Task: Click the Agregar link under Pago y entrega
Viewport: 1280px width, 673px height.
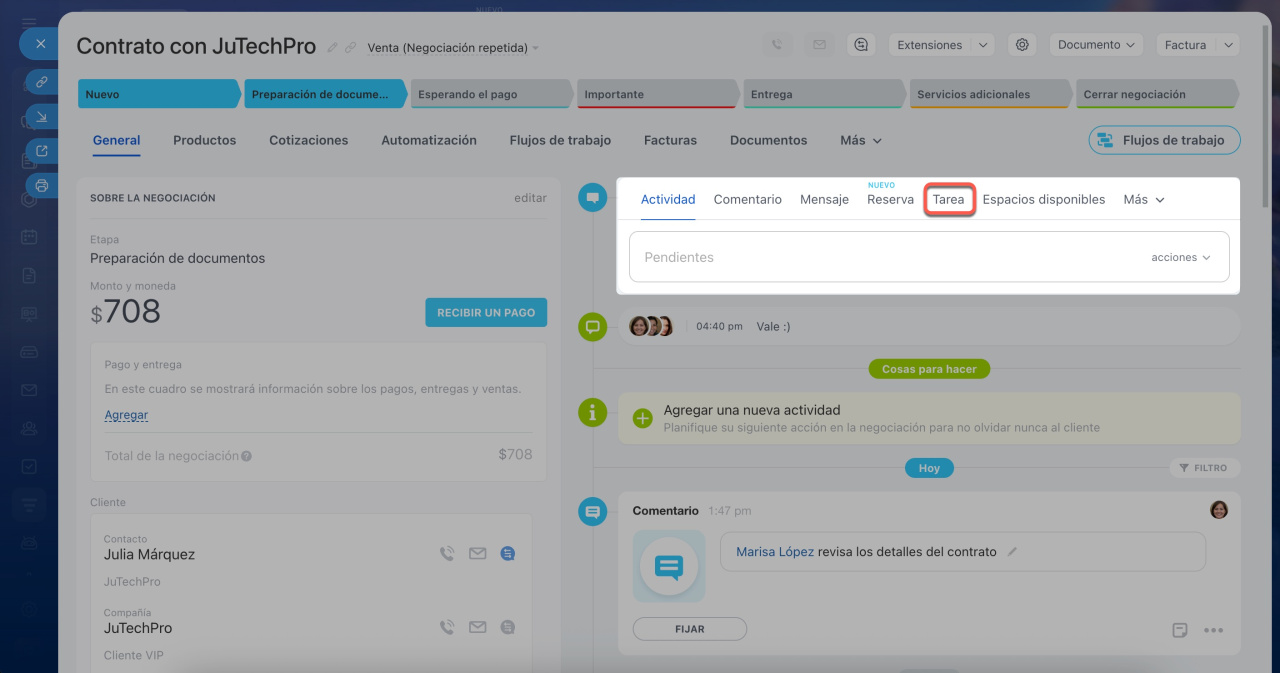Action: tap(126, 415)
